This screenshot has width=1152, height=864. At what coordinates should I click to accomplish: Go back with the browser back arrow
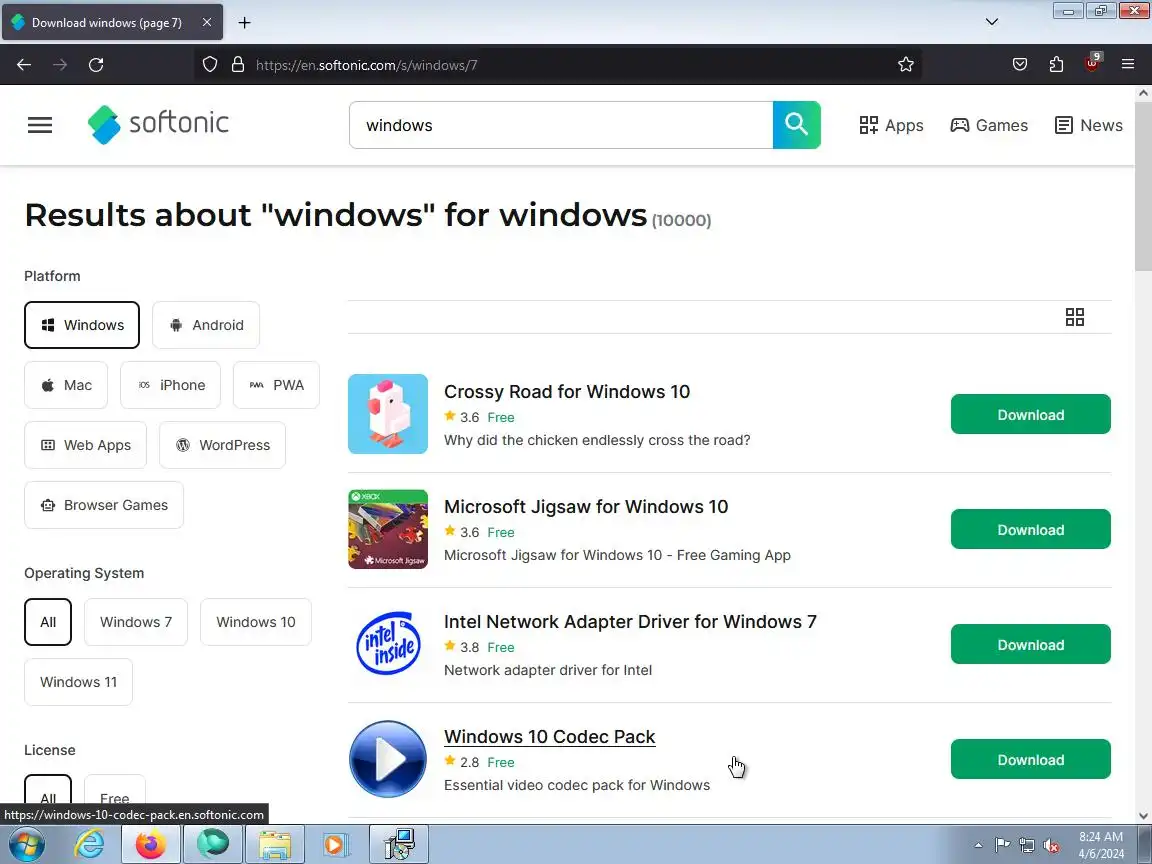(24, 65)
